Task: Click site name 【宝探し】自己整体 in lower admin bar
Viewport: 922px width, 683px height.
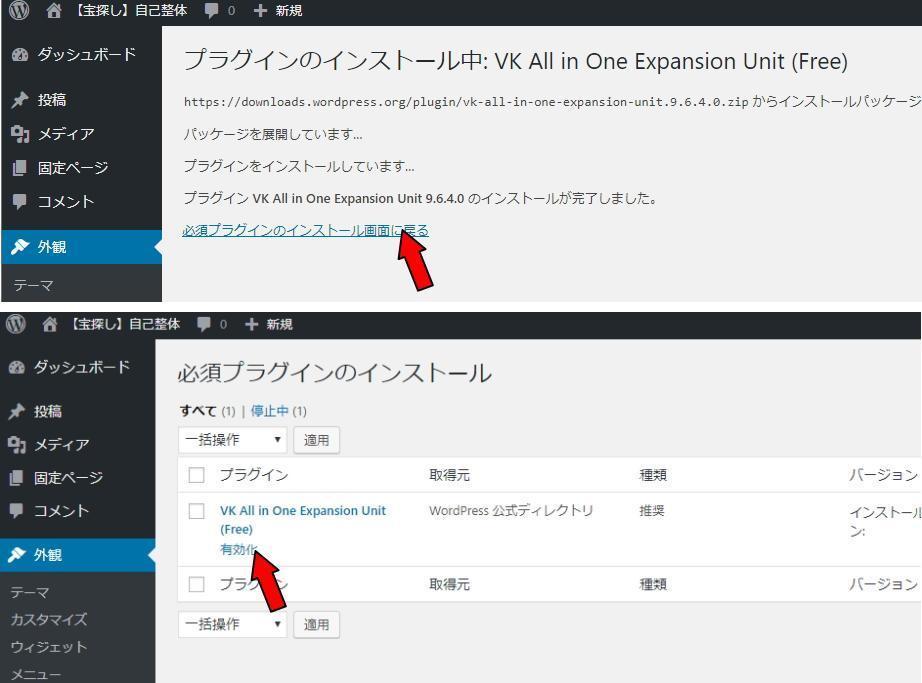Action: point(125,324)
